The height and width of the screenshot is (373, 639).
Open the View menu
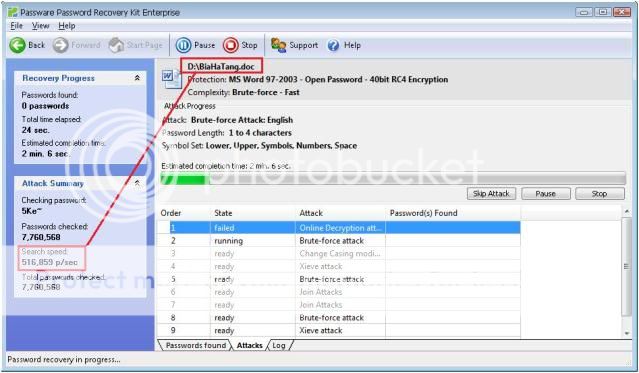click(x=40, y=26)
